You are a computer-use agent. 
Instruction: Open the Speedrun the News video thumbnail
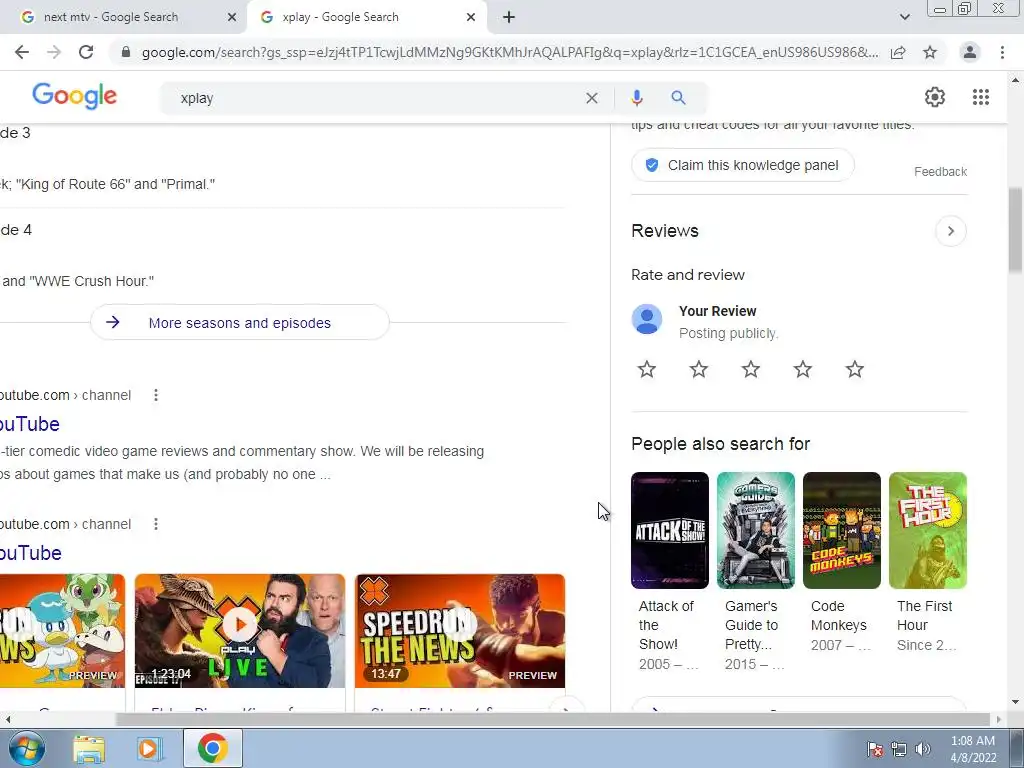pos(460,630)
